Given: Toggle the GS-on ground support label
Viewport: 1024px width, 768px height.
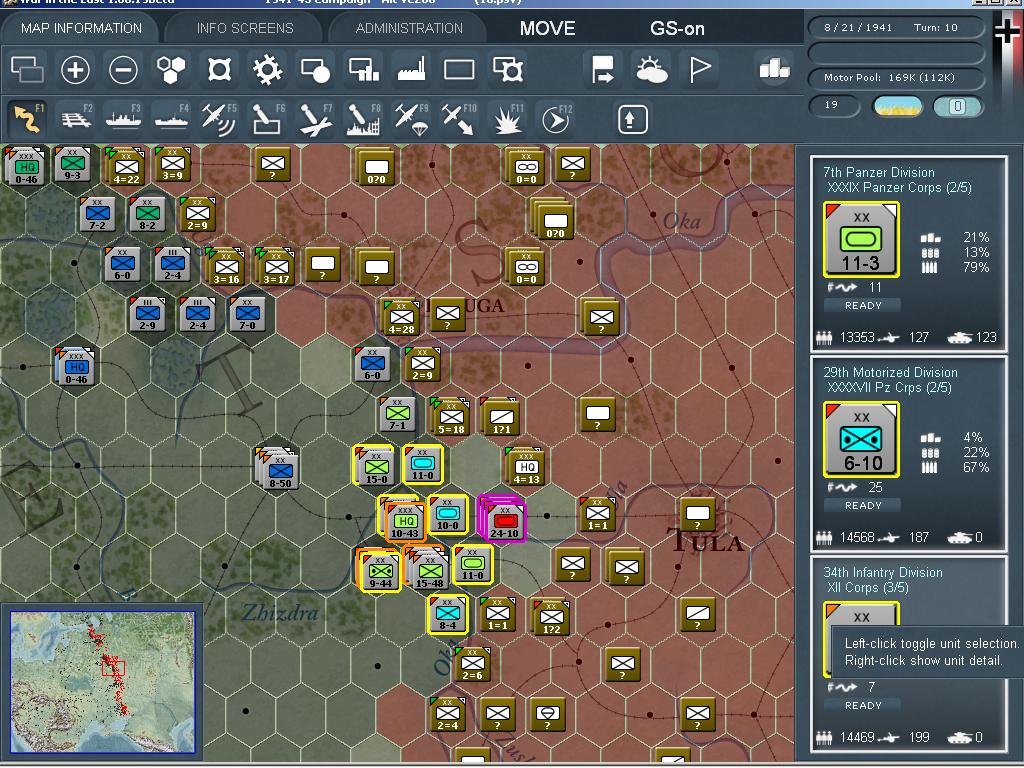Looking at the screenshot, I should point(677,28).
